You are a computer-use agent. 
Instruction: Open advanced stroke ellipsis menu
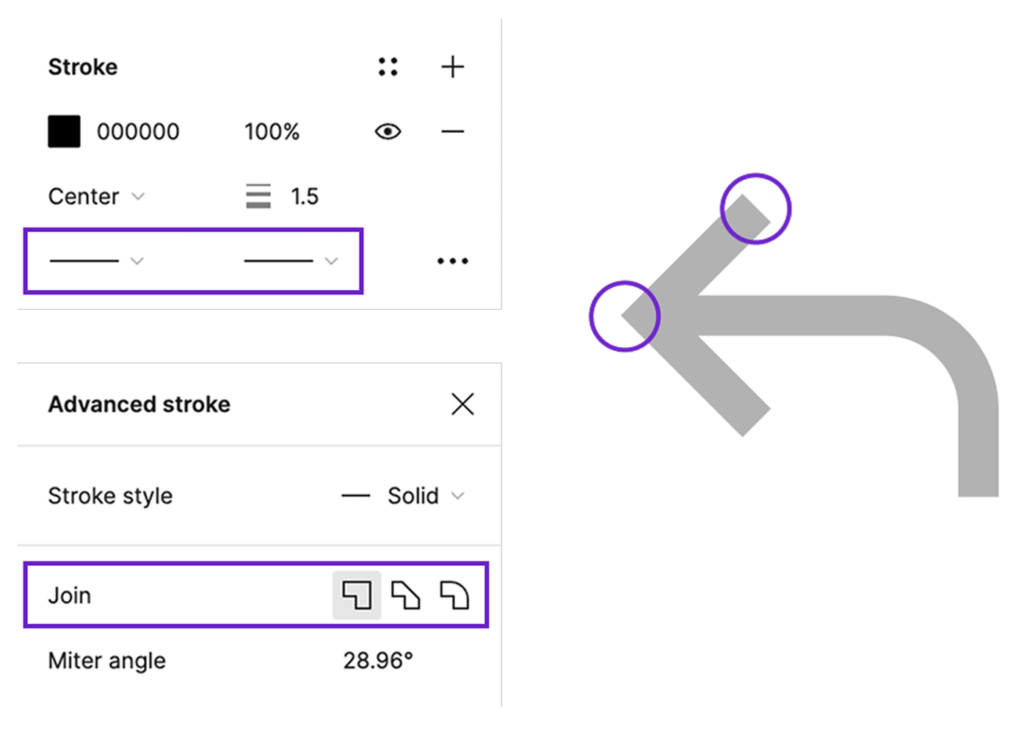click(x=453, y=261)
